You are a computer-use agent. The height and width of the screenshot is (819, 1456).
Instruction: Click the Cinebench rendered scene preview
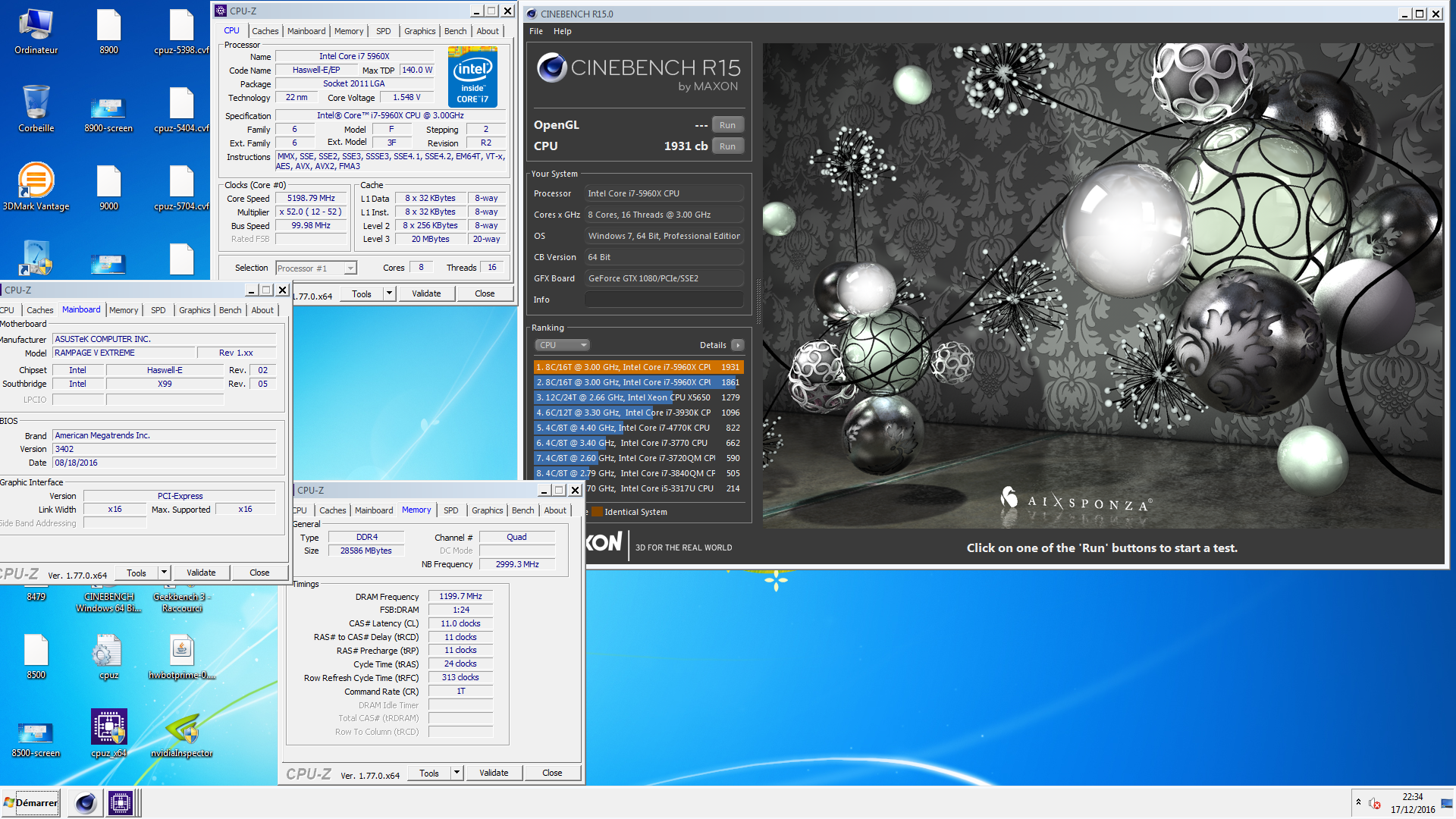[1103, 285]
